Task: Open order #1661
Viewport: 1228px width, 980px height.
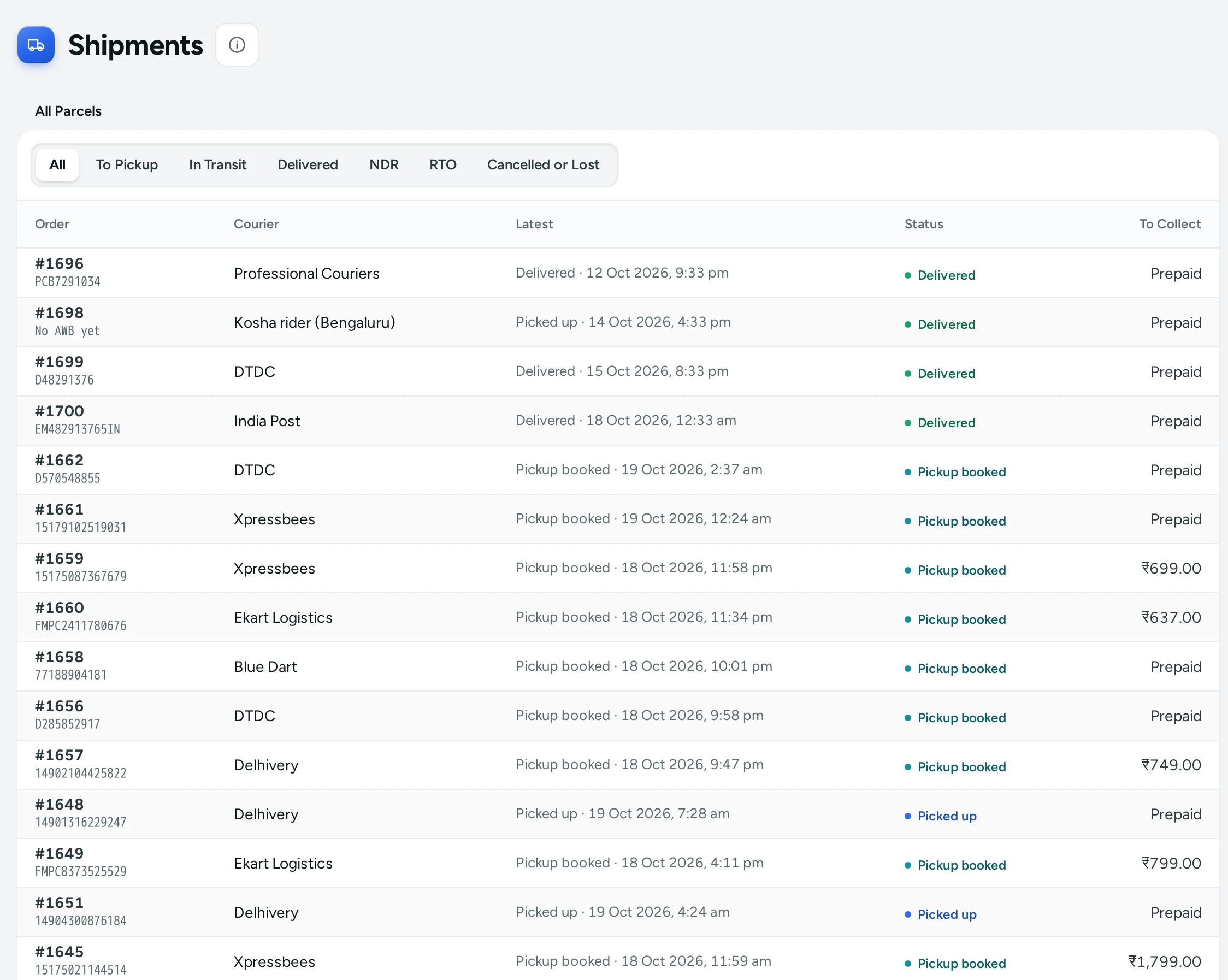Action: click(x=59, y=509)
